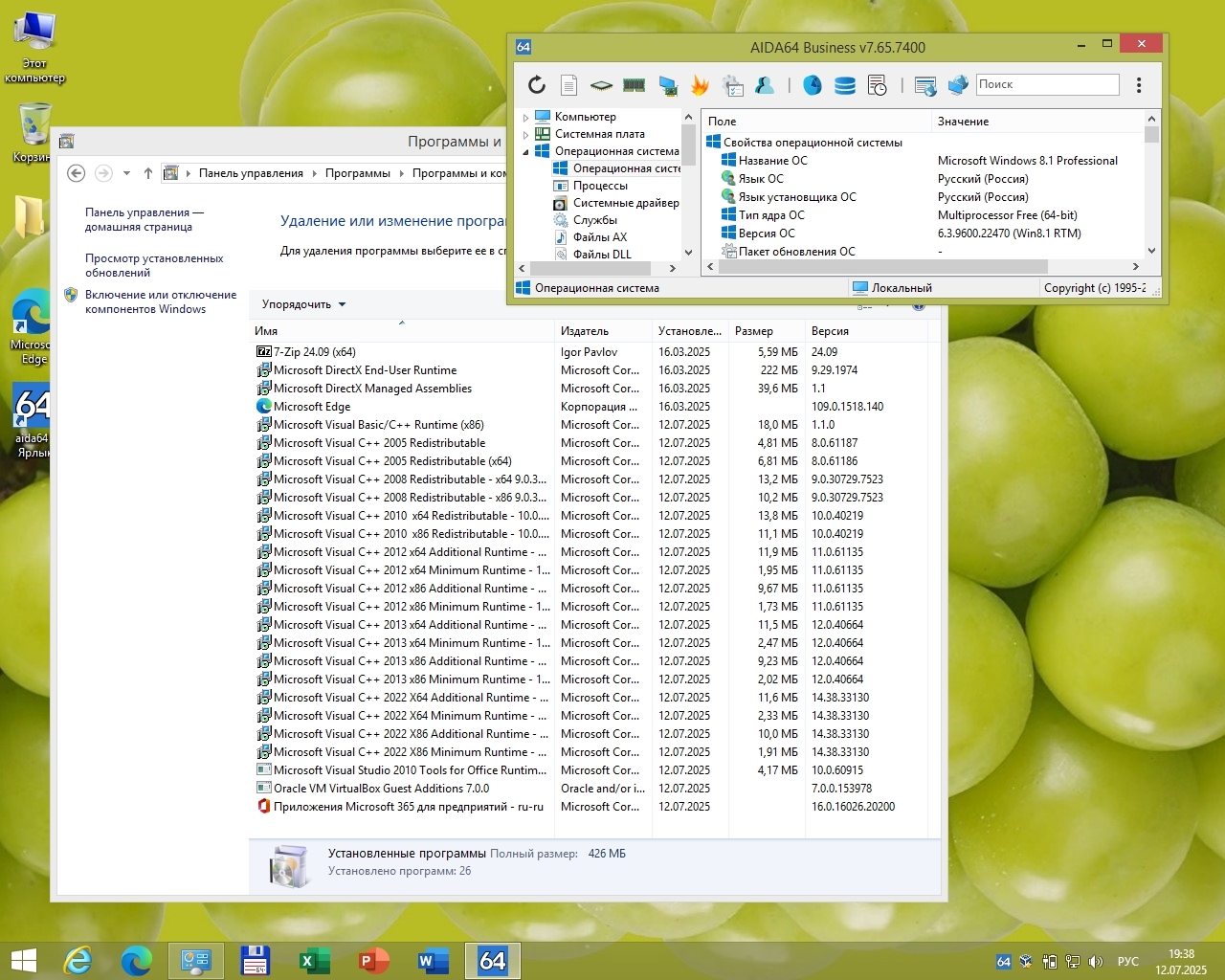Click the Название ОС field row

point(924,161)
